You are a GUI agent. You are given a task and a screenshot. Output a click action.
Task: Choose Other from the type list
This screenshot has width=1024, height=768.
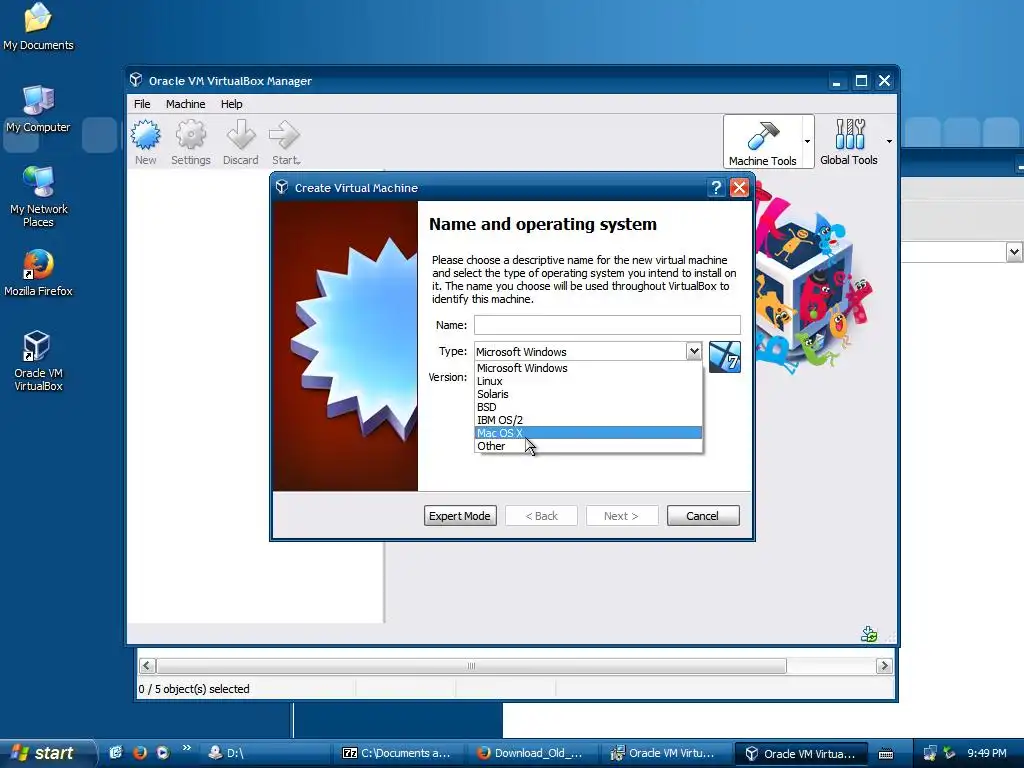(x=588, y=446)
